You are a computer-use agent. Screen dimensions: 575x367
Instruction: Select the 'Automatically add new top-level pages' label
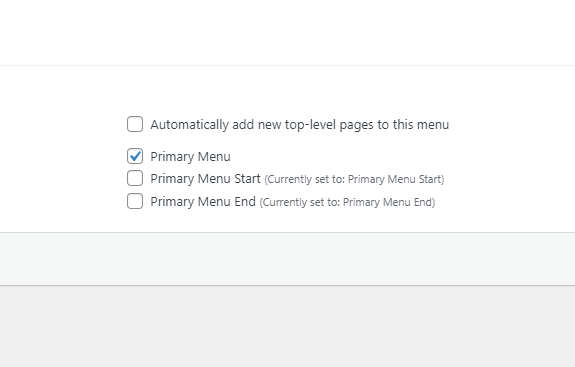(x=300, y=125)
